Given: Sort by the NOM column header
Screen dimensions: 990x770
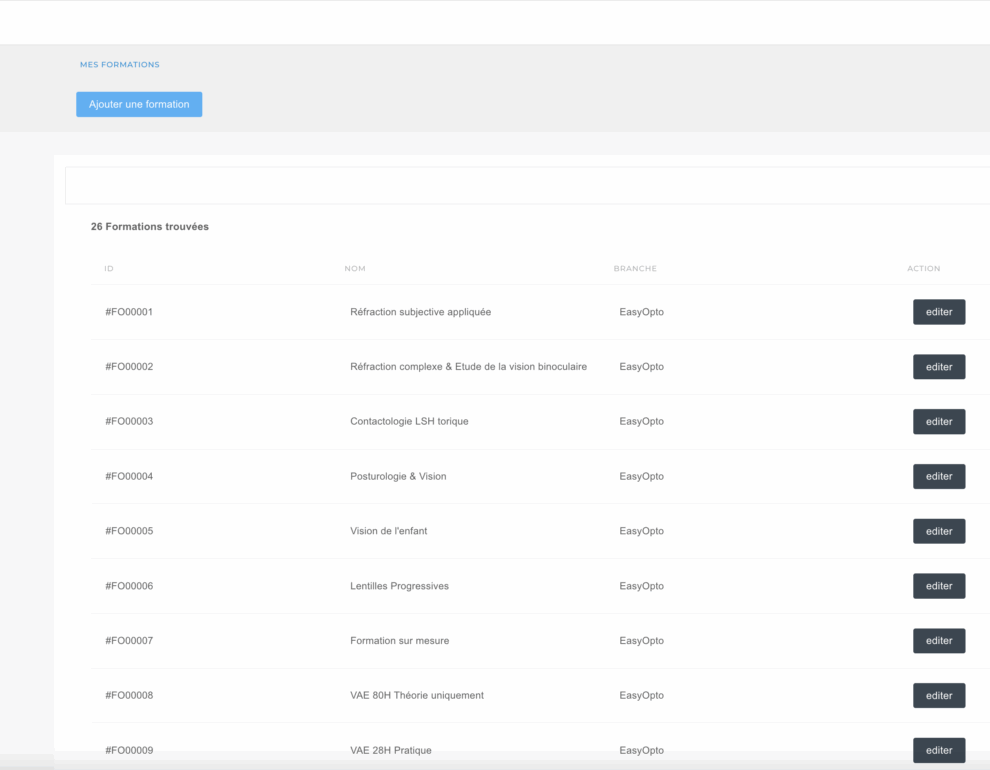Looking at the screenshot, I should coord(355,268).
